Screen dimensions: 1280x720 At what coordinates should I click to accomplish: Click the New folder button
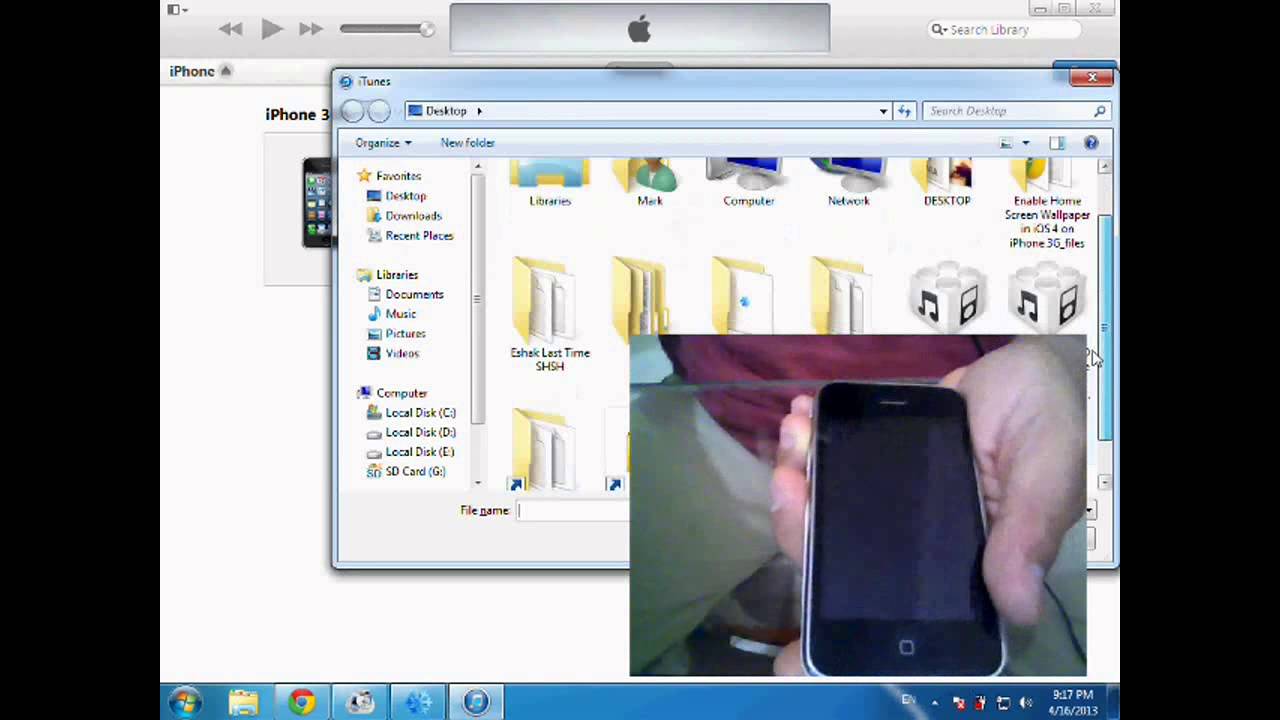(467, 143)
